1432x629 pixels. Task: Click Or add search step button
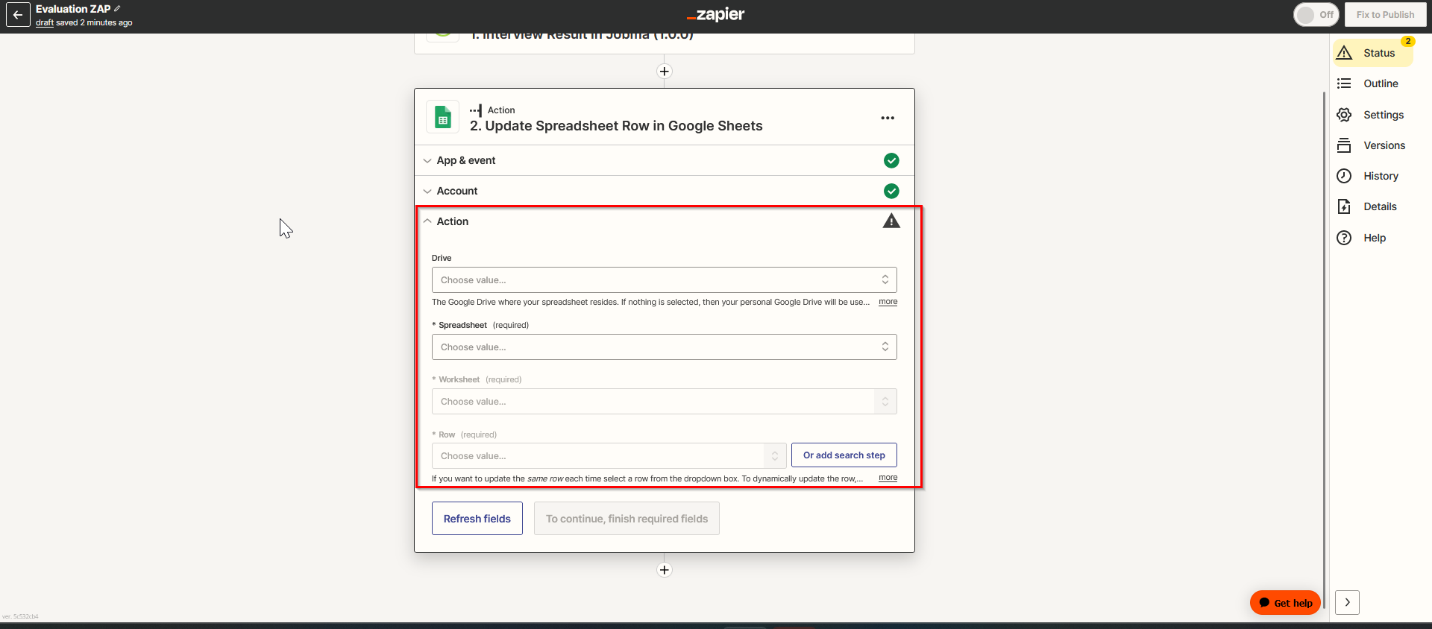pos(844,455)
